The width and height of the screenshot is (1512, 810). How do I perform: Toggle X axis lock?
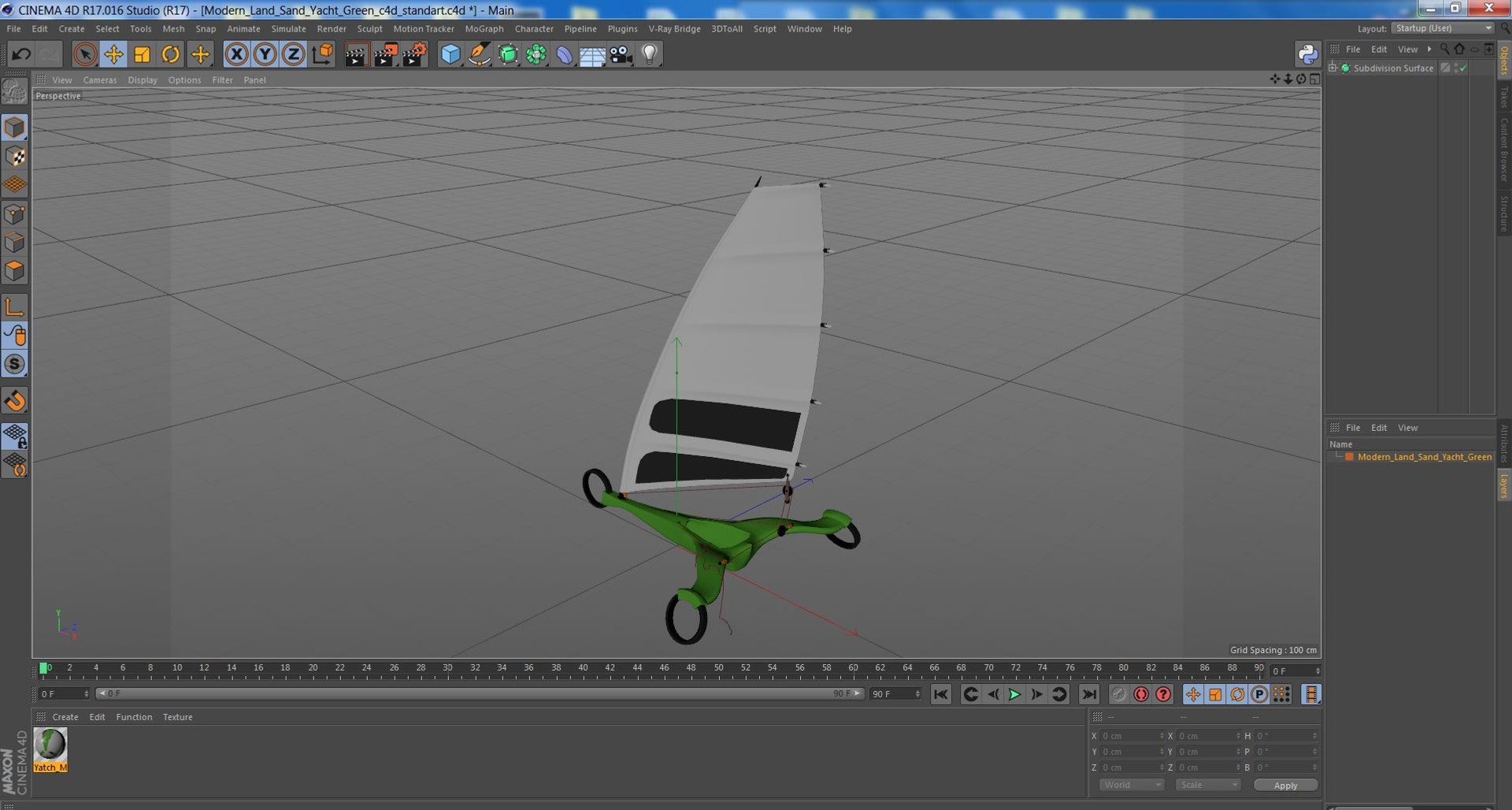point(236,54)
